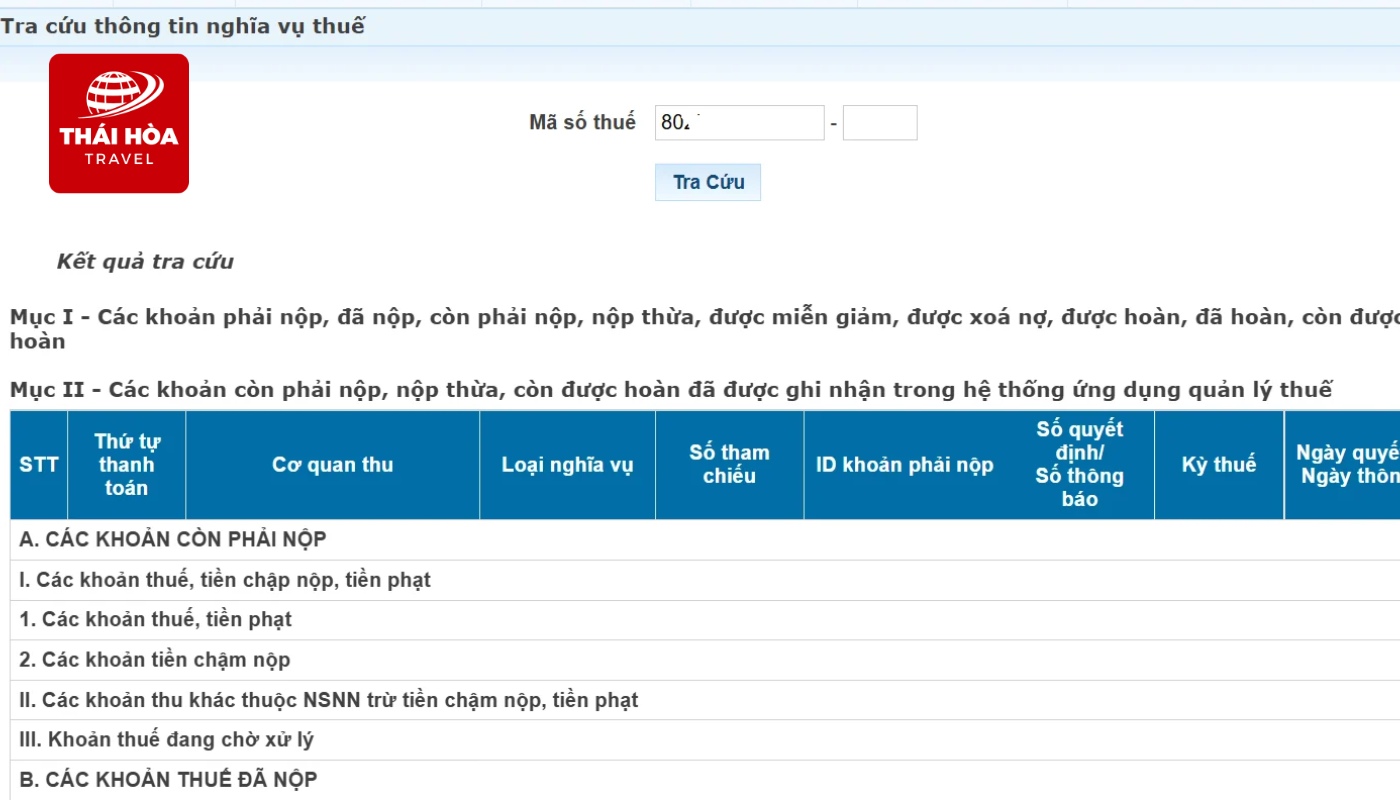The image size is (1400, 800).
Task: Click row I. Các khoản thuế, tiền chậm nộp, tiền phạt
Action: (705, 580)
